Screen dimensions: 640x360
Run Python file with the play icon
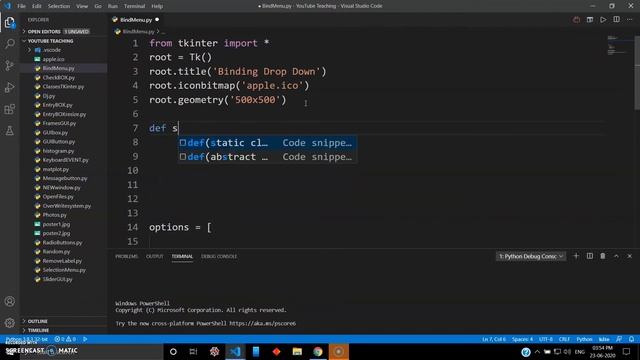click(x=603, y=20)
